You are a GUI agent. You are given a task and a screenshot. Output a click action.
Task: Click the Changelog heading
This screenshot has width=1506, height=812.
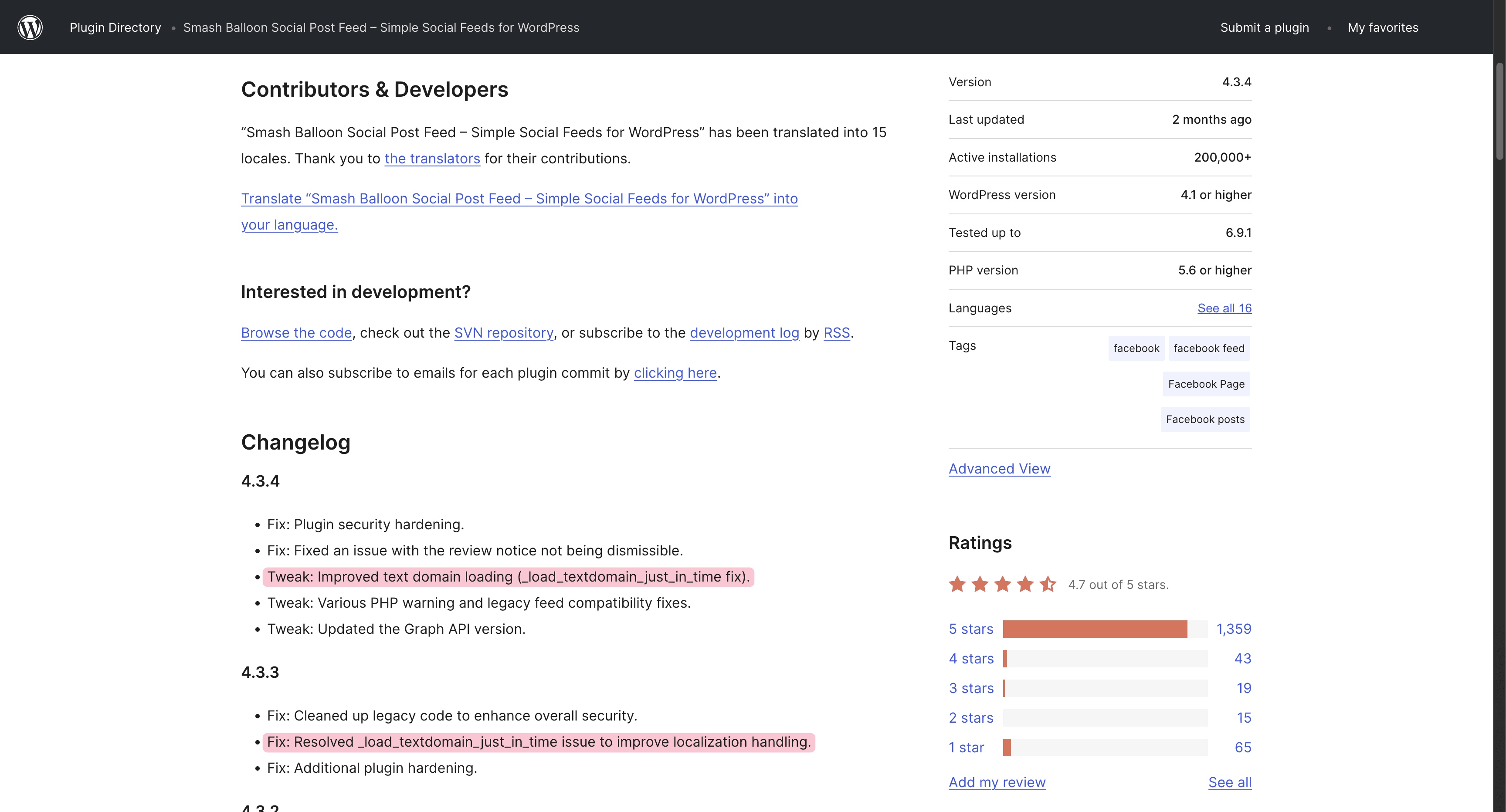(x=296, y=443)
